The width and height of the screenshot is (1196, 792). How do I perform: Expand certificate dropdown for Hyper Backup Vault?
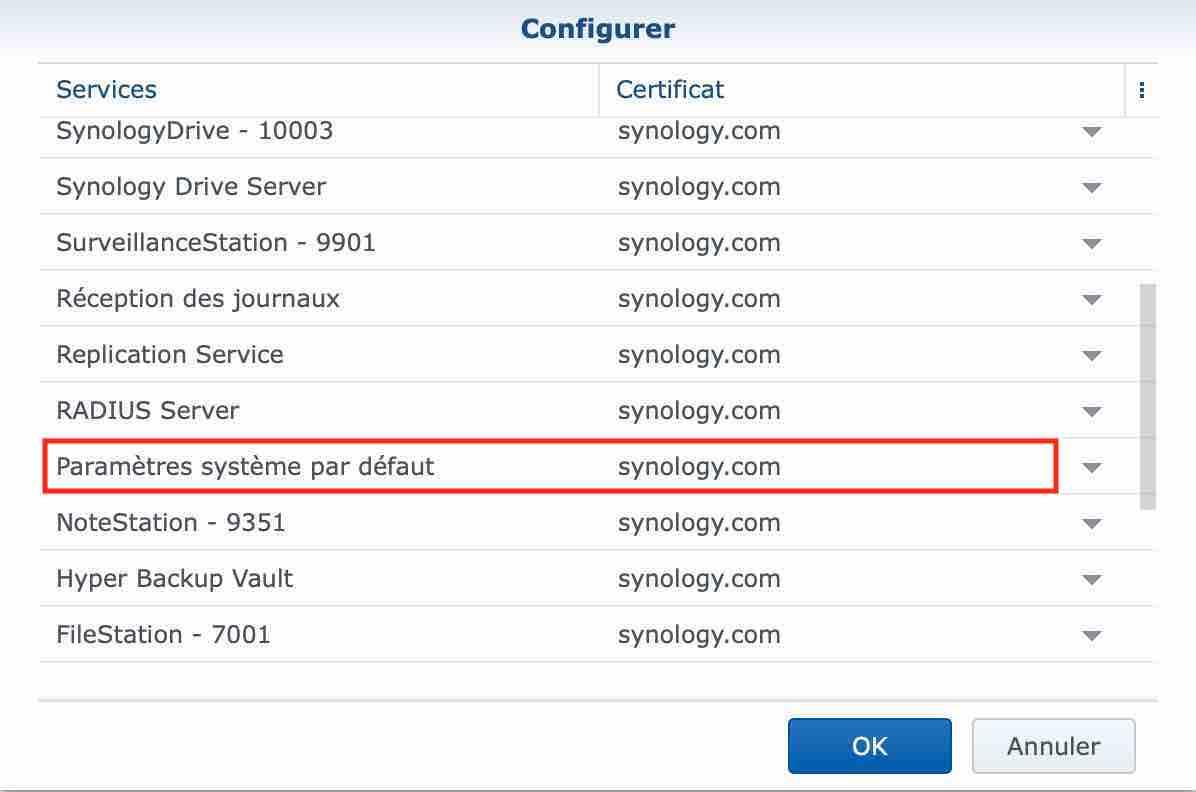click(1092, 580)
